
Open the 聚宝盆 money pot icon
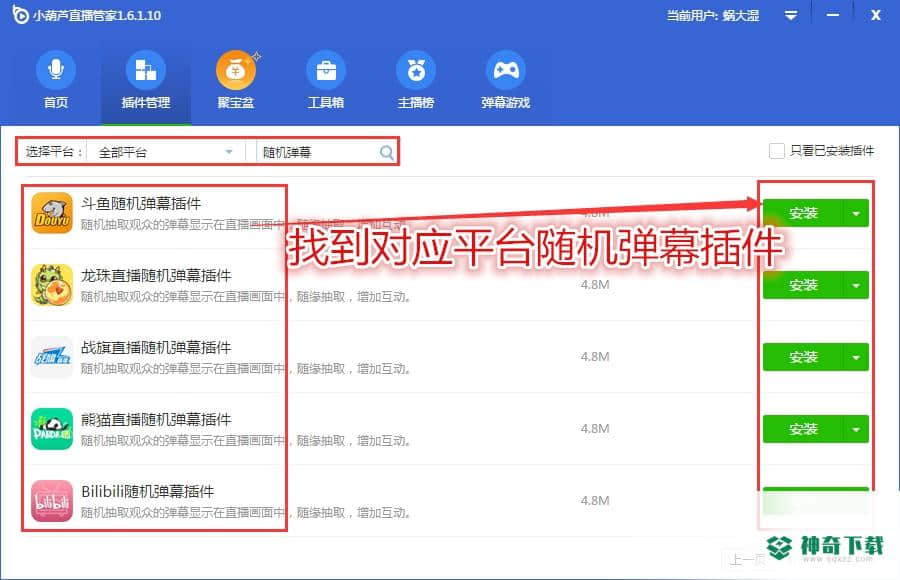(x=236, y=69)
